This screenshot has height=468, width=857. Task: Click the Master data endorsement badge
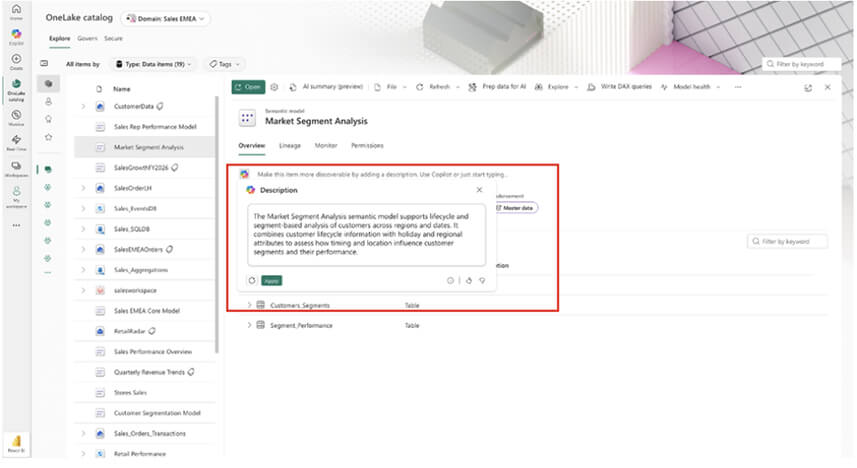coord(515,208)
